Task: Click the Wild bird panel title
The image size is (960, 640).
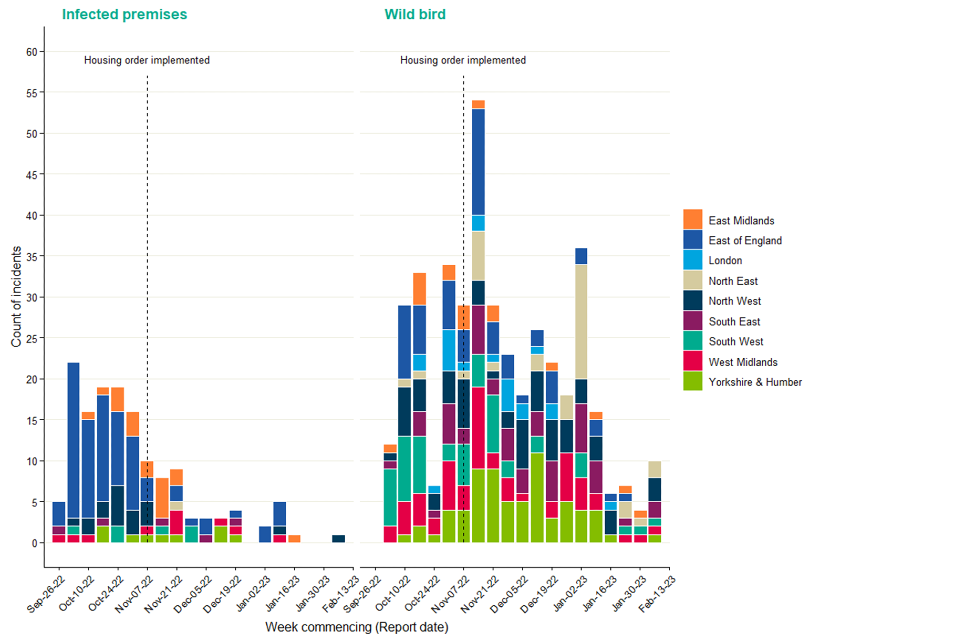Action: [414, 14]
